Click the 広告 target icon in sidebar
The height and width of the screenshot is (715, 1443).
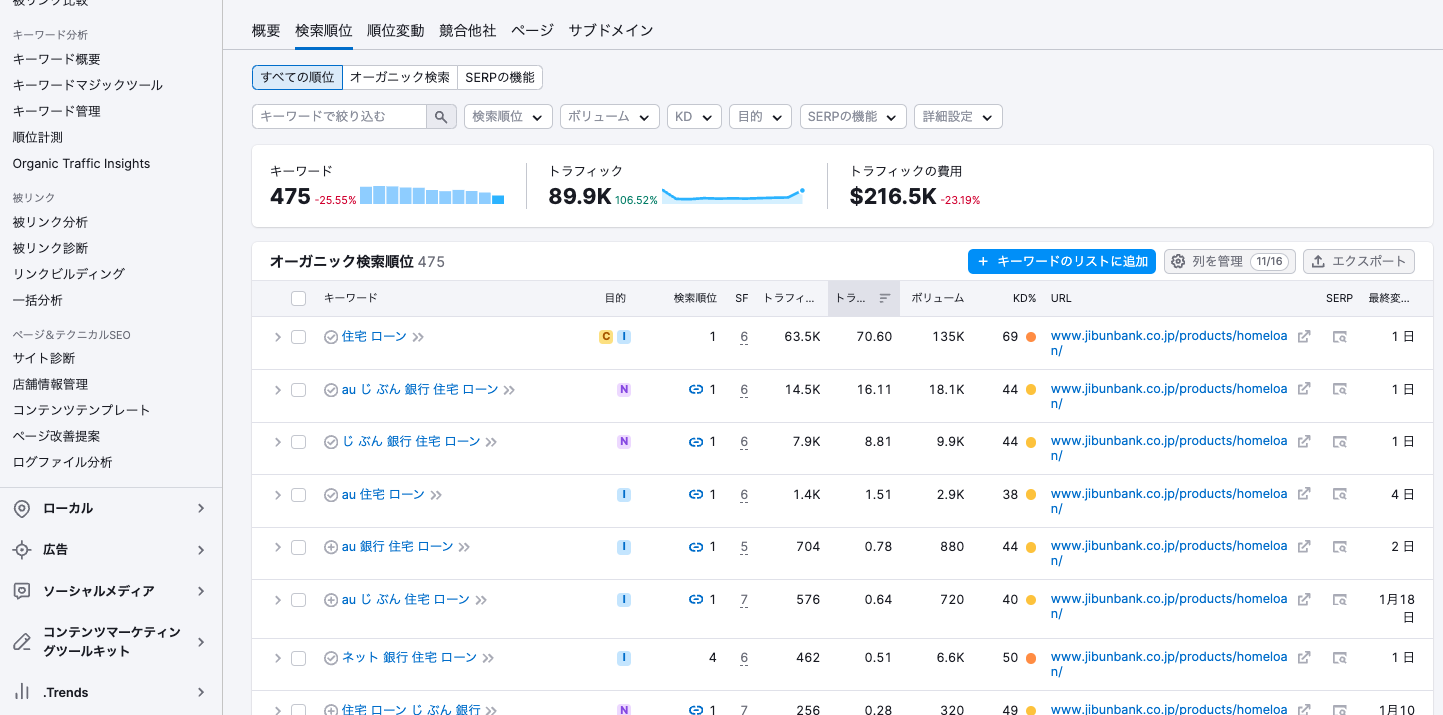click(x=21, y=550)
